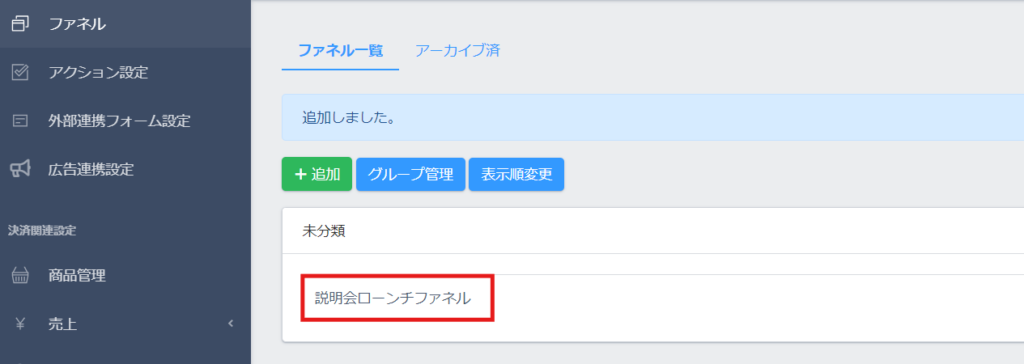Click the Funnel stacked-windows icon in sidebar

pyautogui.click(x=20, y=24)
